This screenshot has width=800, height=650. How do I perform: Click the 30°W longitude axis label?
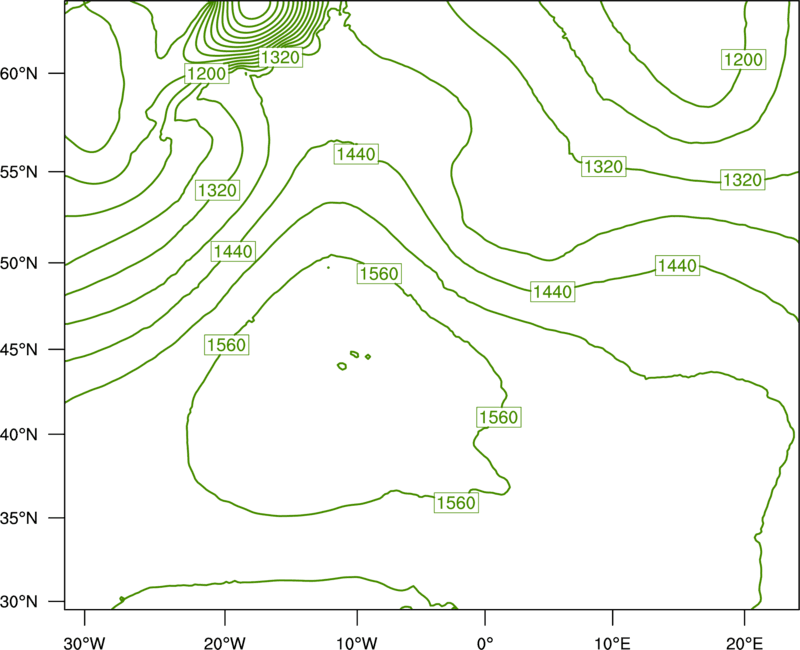85,643
